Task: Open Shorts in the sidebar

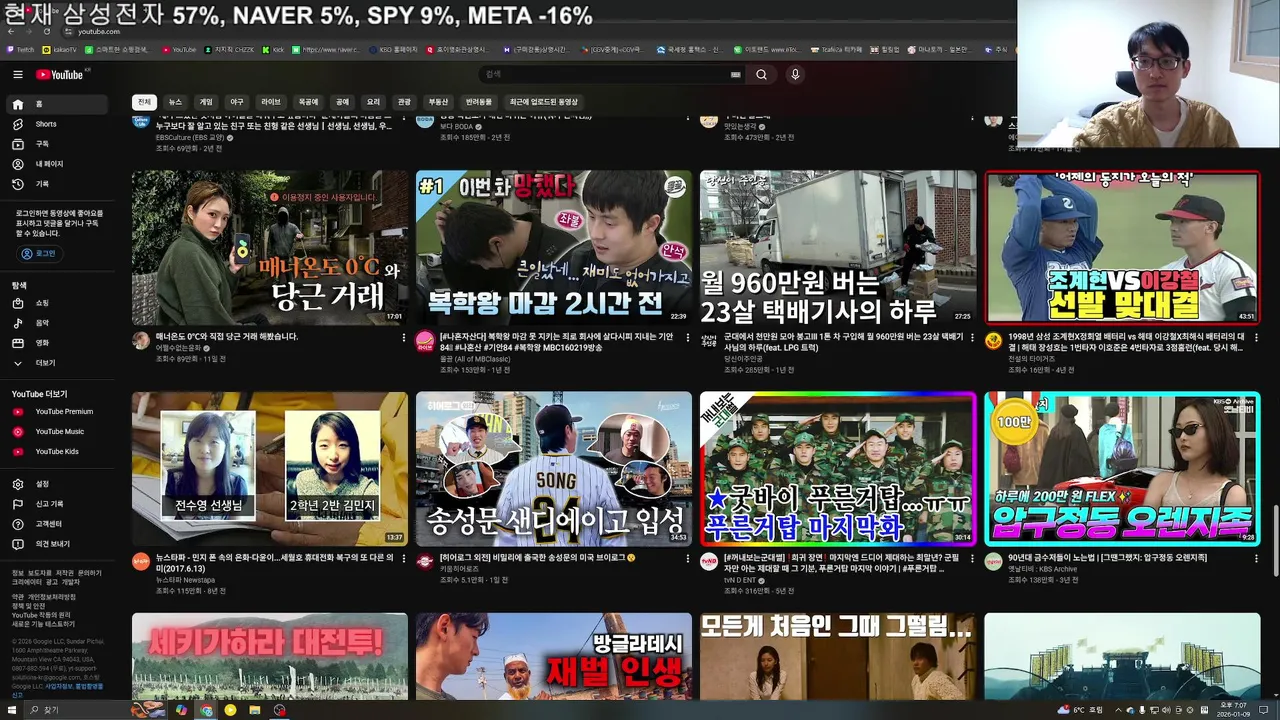Action: pyautogui.click(x=58, y=124)
